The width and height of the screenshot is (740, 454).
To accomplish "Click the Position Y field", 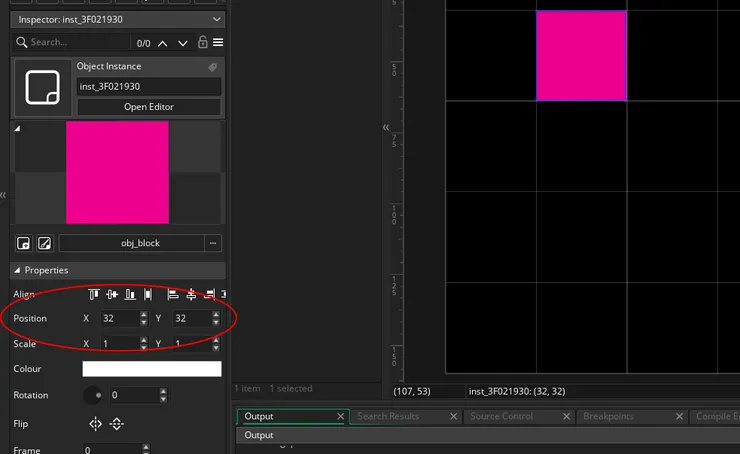I will click(x=193, y=318).
